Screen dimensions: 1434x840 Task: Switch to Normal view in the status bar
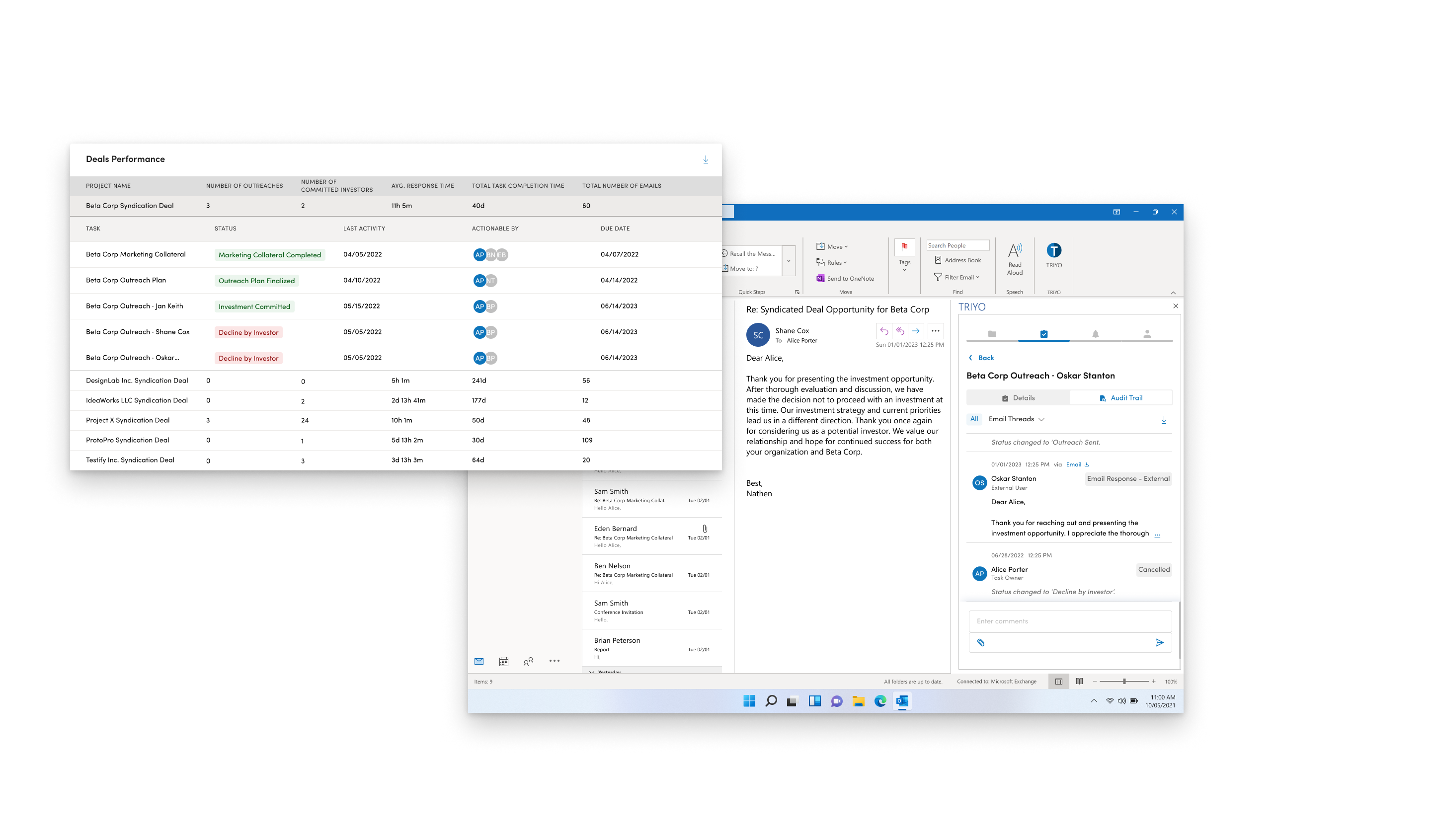[1058, 682]
